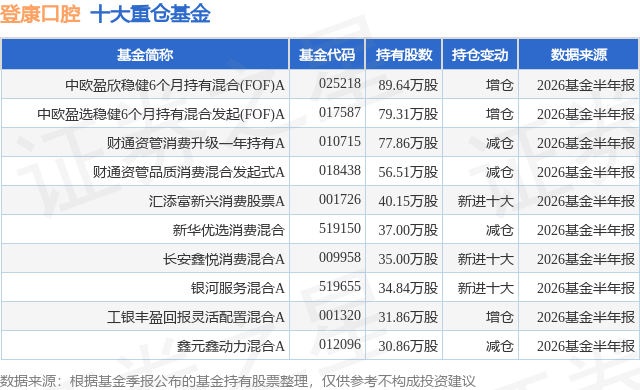
Task: Select the 89.64万股 holdings cell
Action: (408, 85)
